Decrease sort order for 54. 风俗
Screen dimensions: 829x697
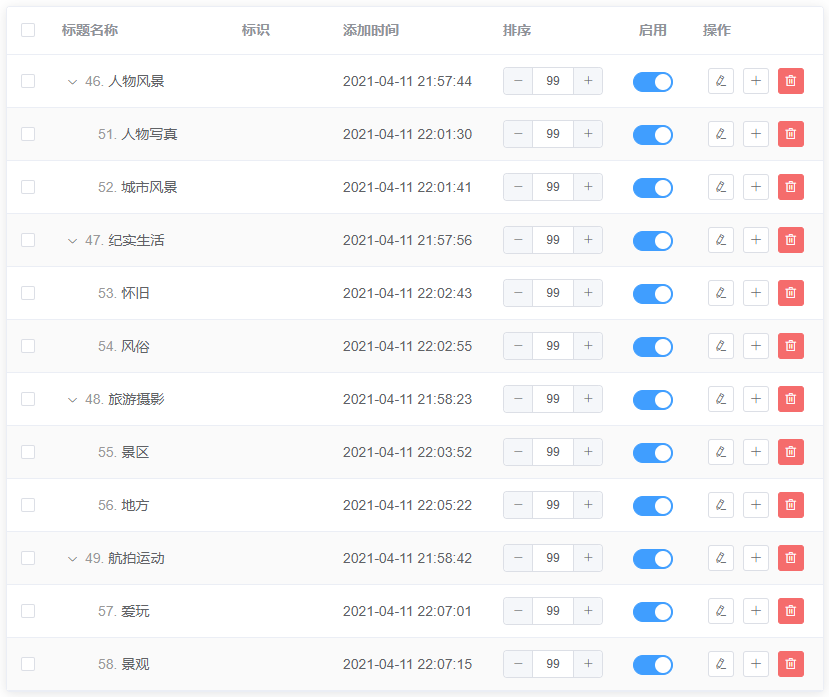518,346
